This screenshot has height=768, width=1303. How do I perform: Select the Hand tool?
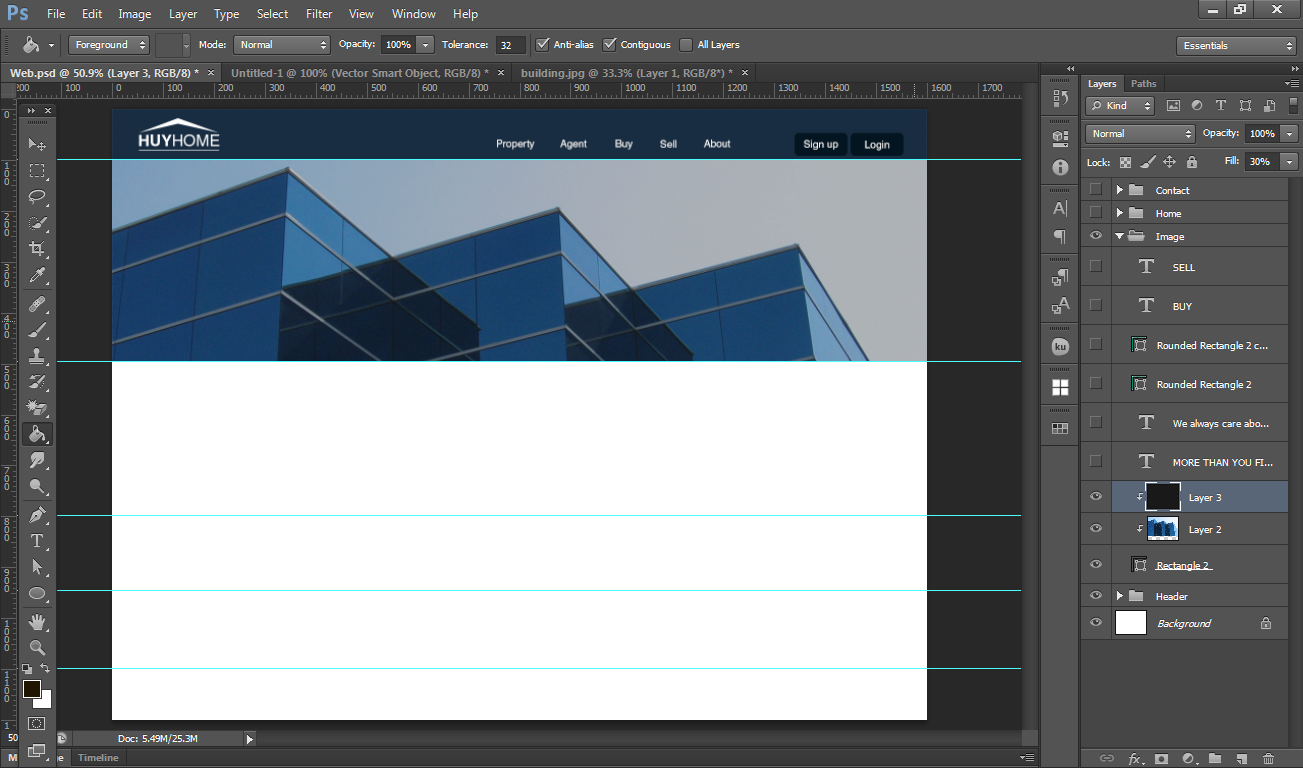37,622
